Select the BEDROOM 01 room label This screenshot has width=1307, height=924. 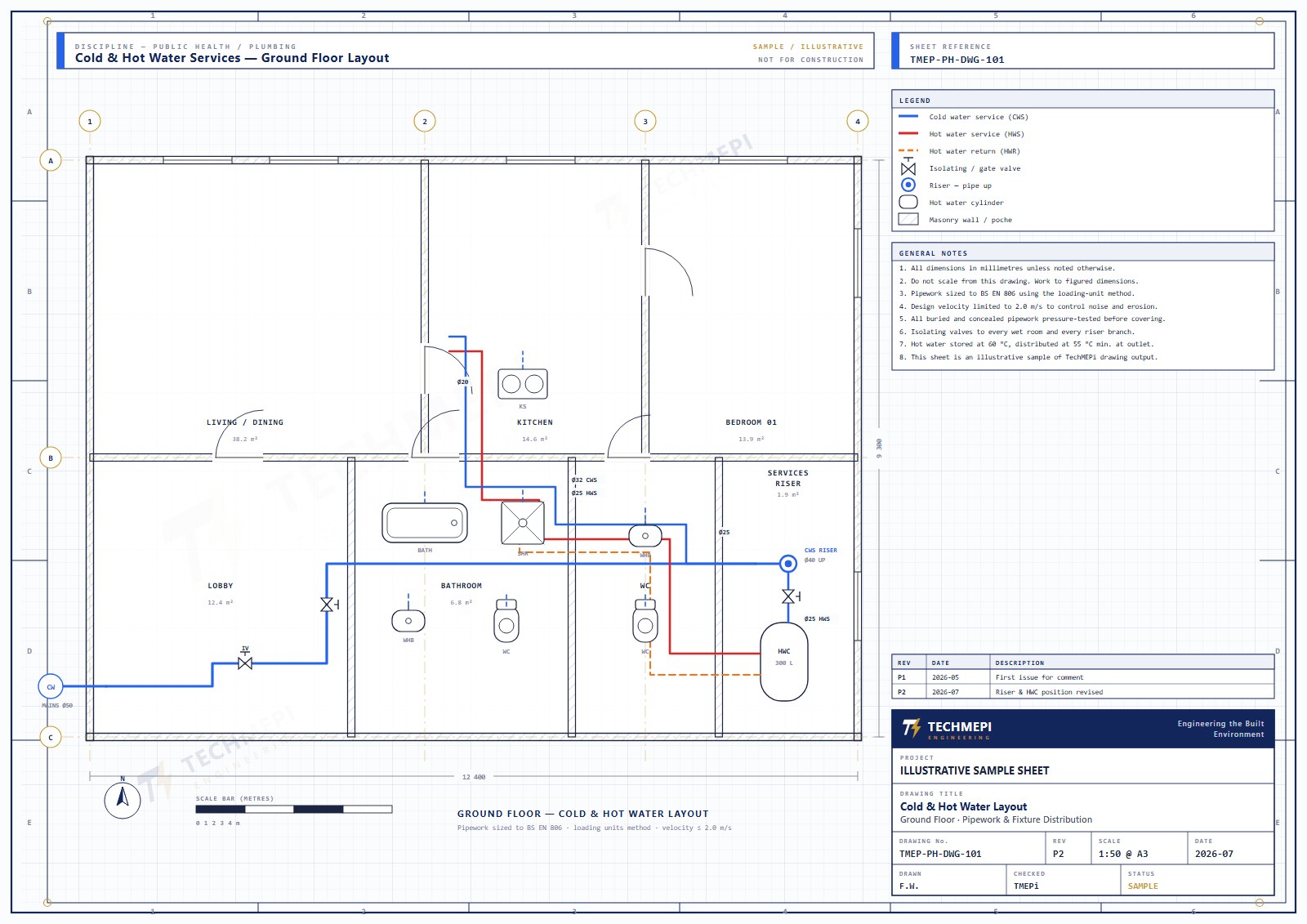752,422
